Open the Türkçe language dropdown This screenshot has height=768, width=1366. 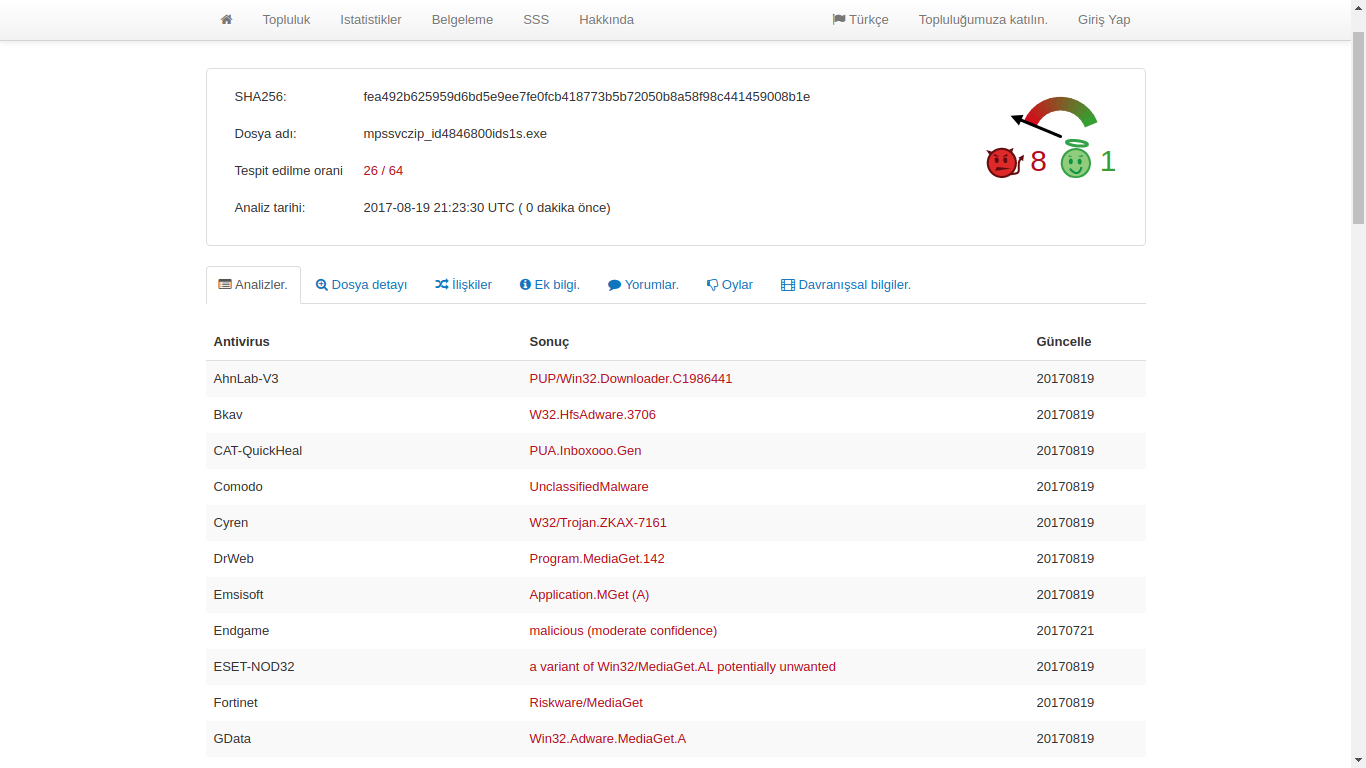point(860,20)
